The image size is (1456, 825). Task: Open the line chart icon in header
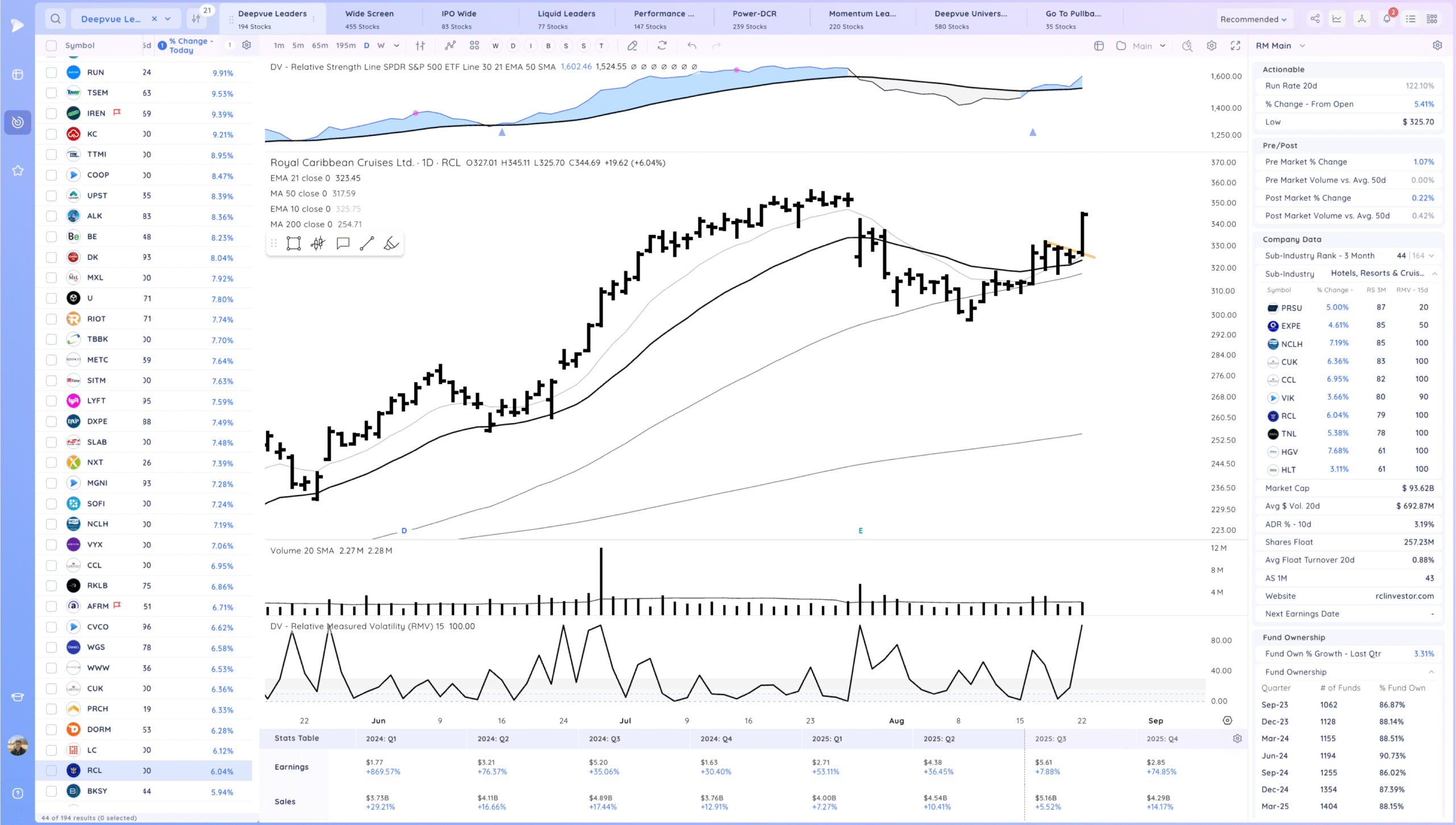coord(1337,19)
